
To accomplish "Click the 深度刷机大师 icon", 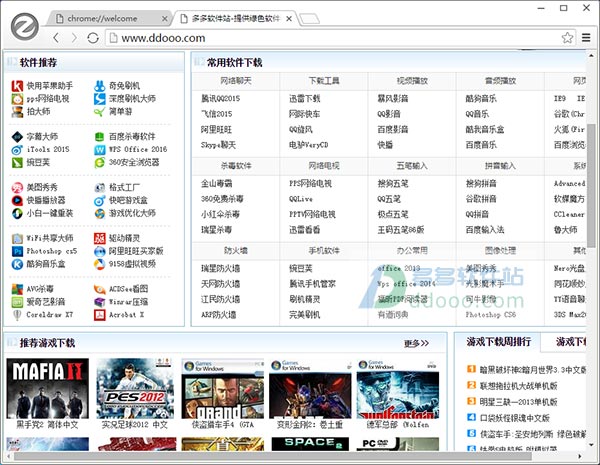I will (x=99, y=99).
